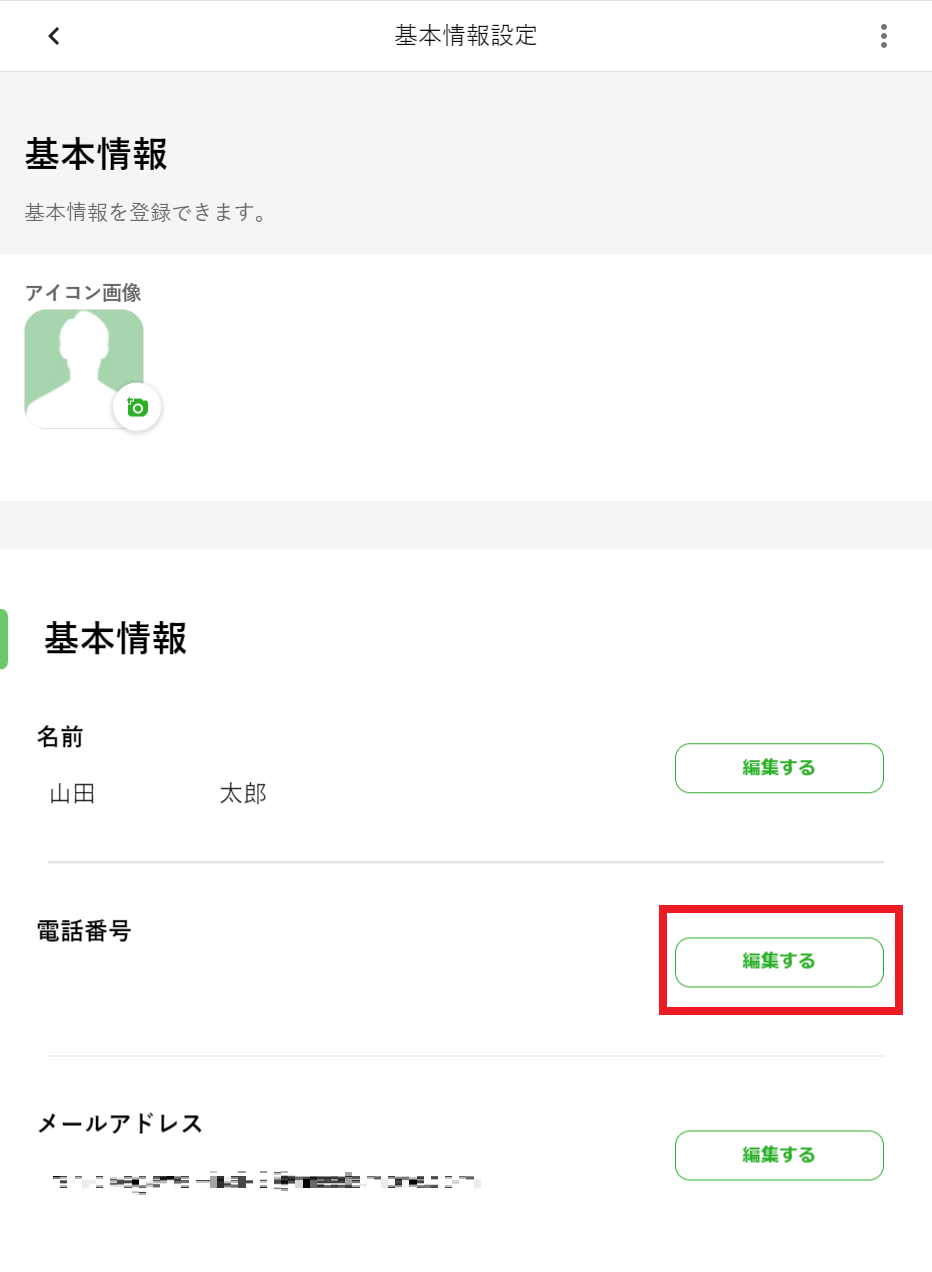Tap the green camera icon on avatar

[x=137, y=407]
